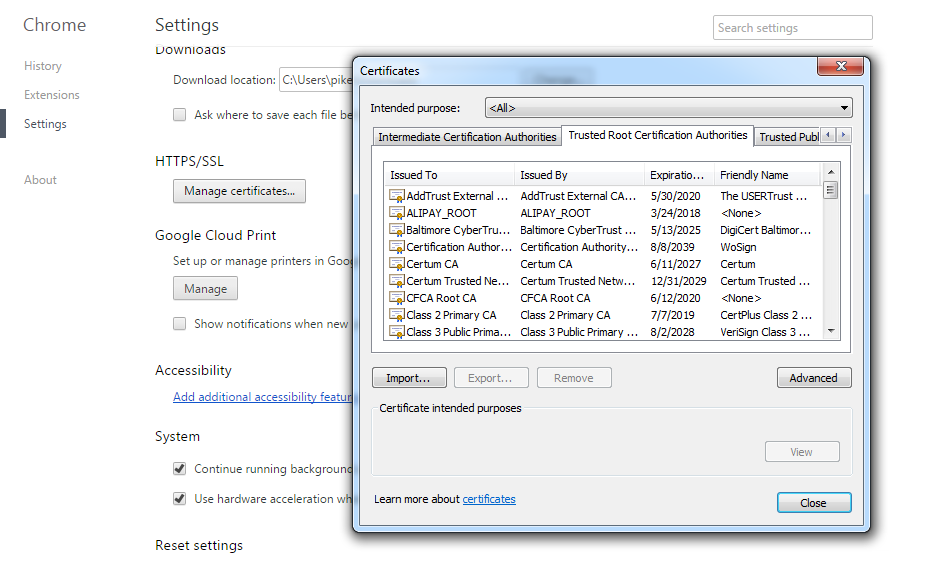Click the Download location path field

(x=316, y=80)
